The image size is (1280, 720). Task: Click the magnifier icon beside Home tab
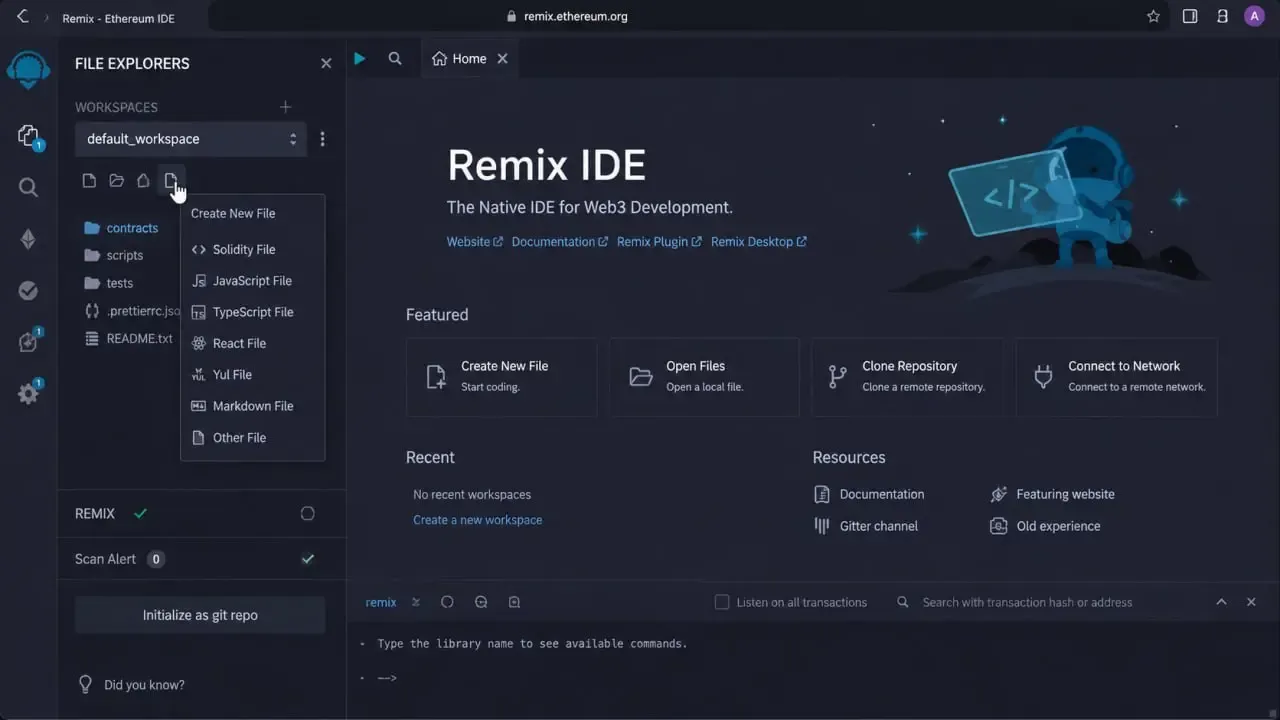(395, 59)
